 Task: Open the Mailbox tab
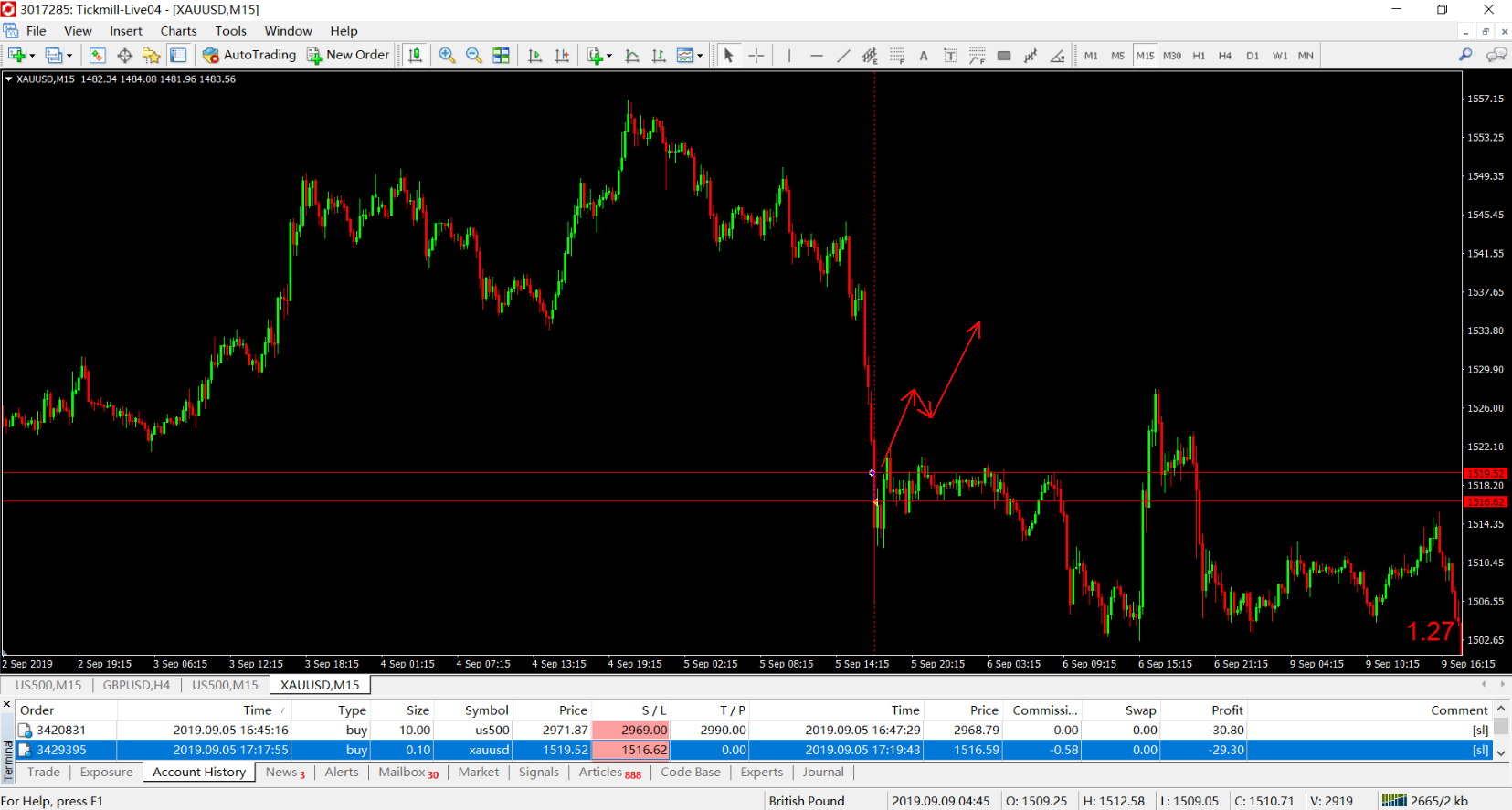coord(408,773)
